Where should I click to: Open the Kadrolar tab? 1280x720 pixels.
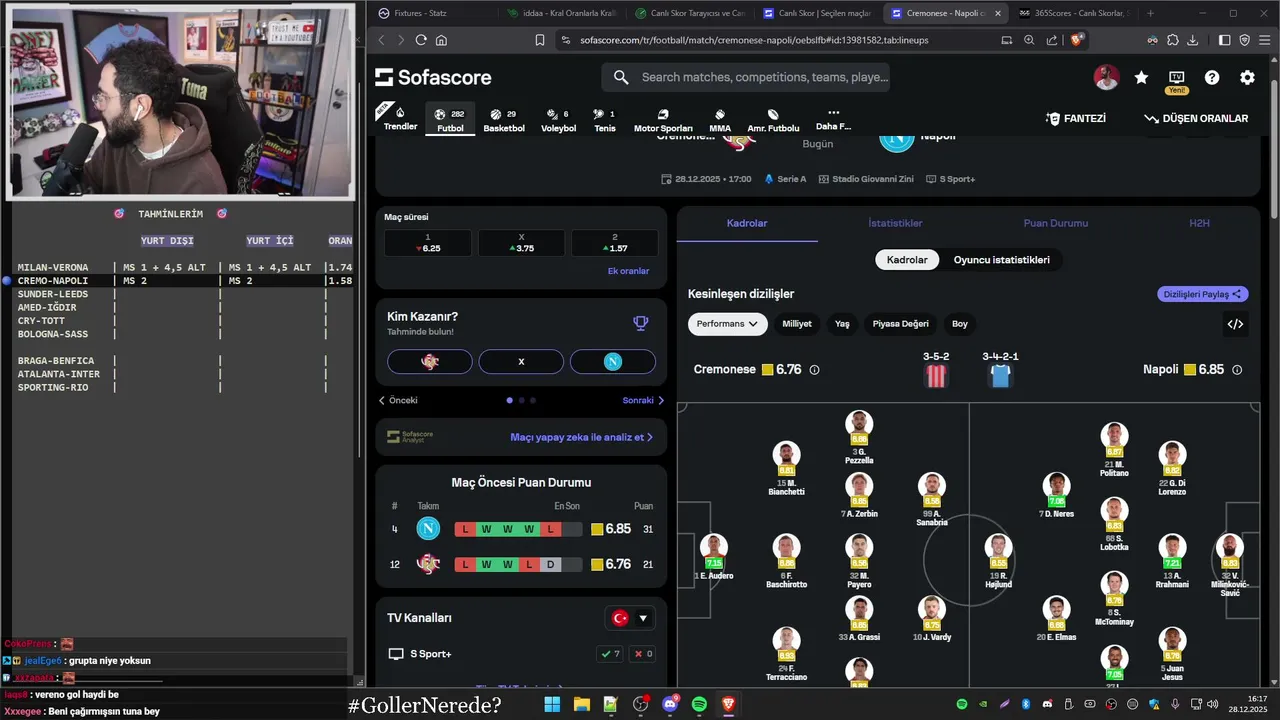pos(747,223)
